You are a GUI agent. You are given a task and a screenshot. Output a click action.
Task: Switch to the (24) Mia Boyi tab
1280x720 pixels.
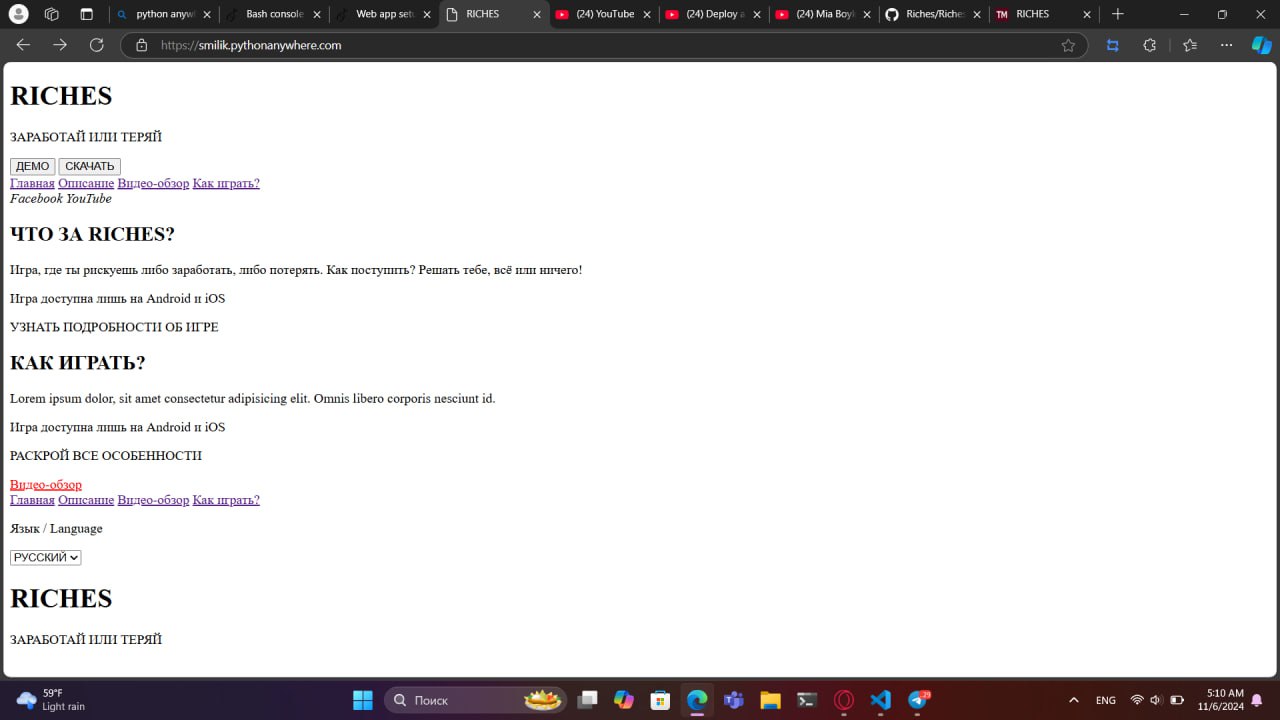click(823, 14)
